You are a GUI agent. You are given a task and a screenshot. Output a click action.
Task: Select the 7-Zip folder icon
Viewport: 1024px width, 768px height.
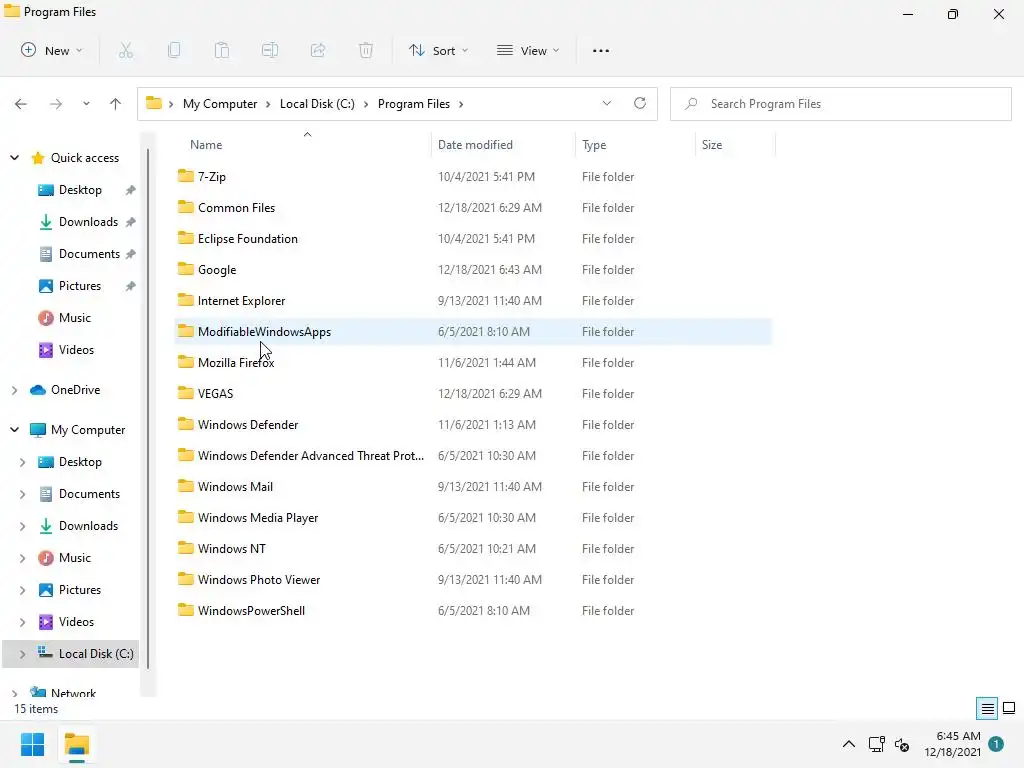(x=186, y=176)
